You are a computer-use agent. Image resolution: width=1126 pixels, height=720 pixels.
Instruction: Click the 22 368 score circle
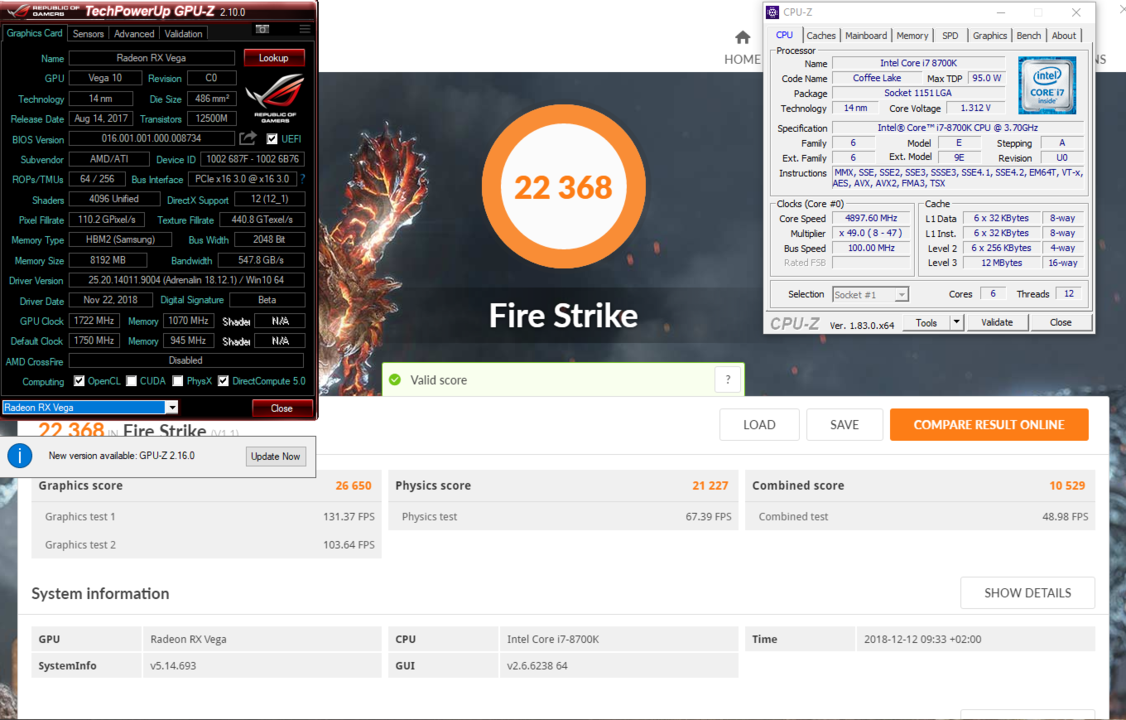pos(564,187)
